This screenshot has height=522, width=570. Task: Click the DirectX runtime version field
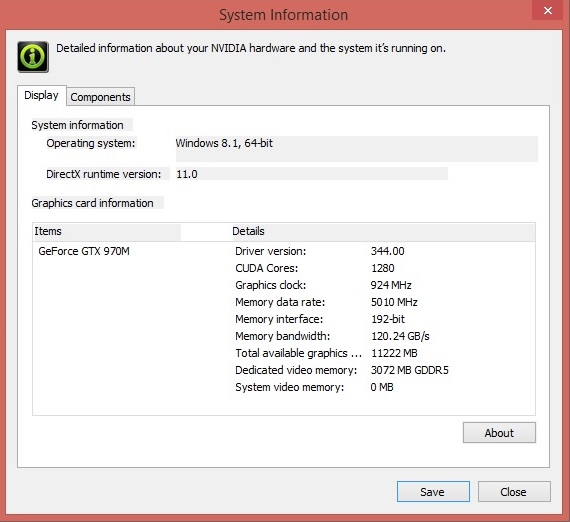pyautogui.click(x=312, y=174)
